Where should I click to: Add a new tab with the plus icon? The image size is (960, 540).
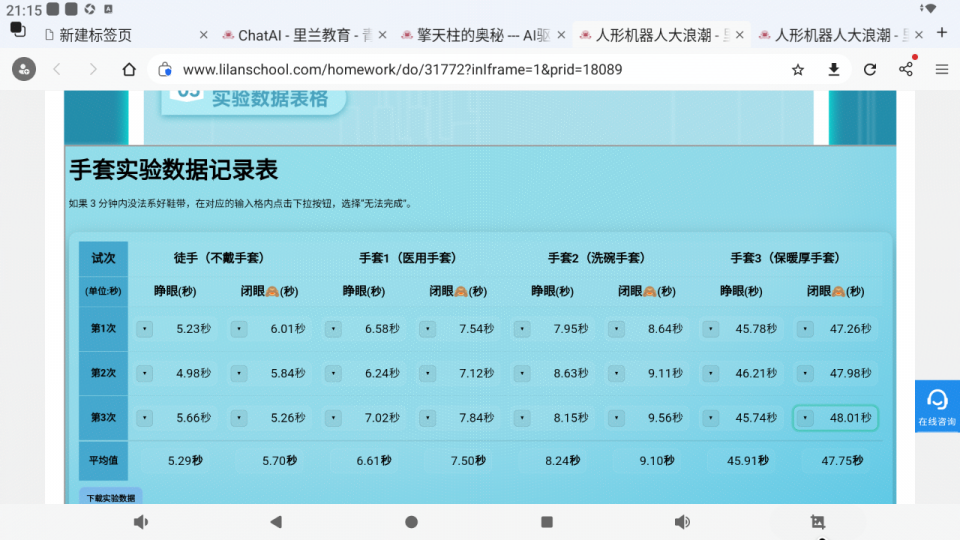tap(942, 32)
